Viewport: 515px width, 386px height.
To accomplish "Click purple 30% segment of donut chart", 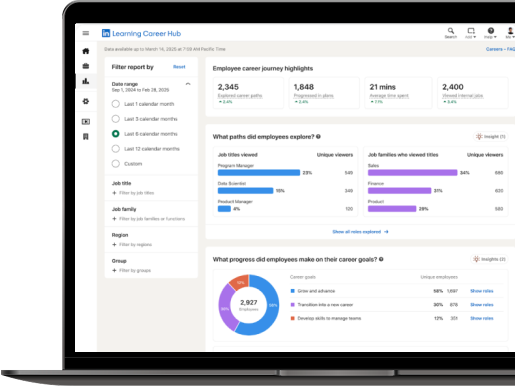I will [225, 308].
